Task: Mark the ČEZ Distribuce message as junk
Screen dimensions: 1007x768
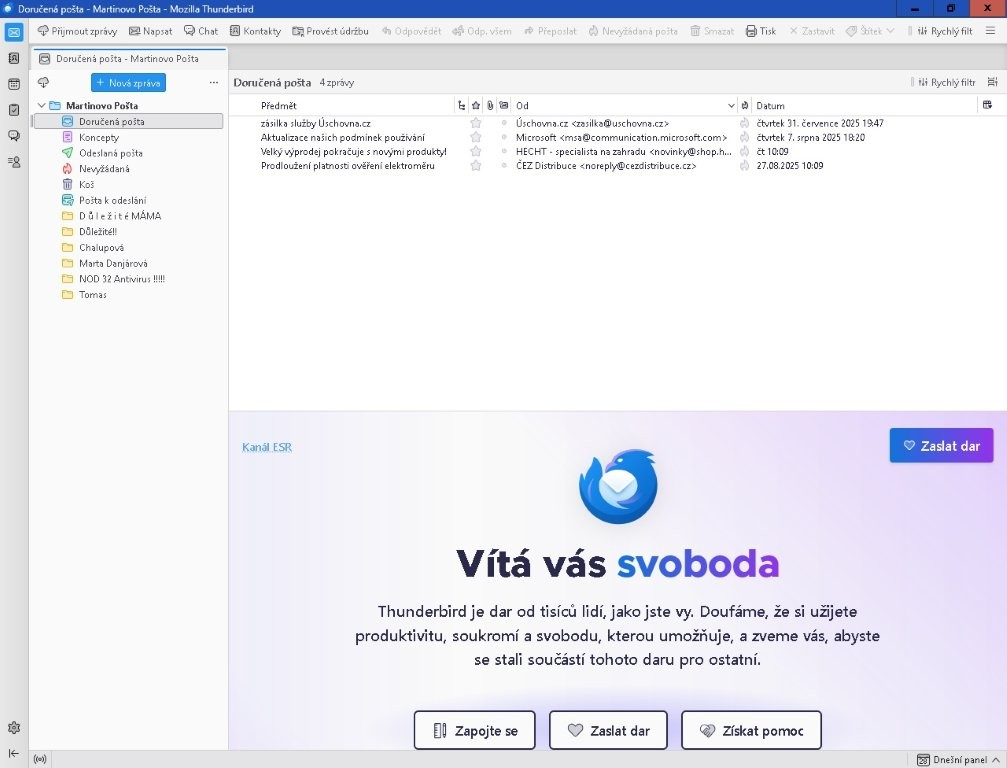Action: pos(744,166)
